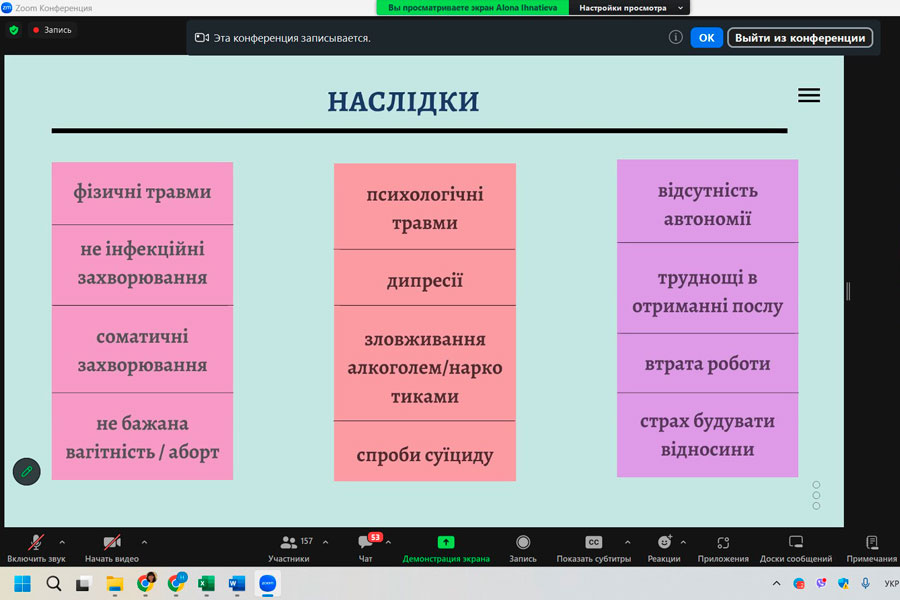Click the green Демонстрация экрана share button
Screen dimensions: 900x600
[446, 547]
